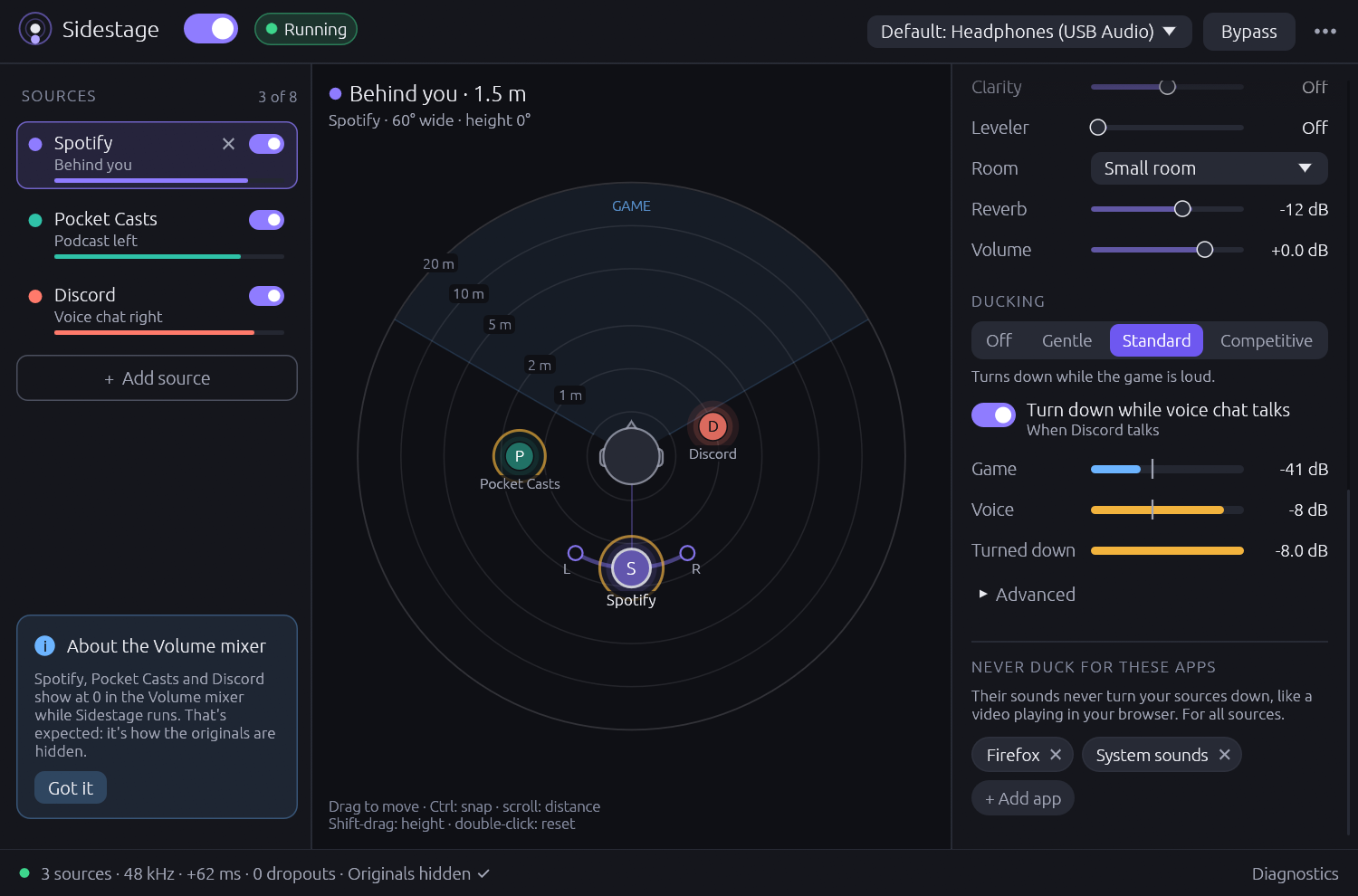Viewport: 1358px width, 896px height.
Task: Open the output device dropdown
Action: coord(1029,32)
